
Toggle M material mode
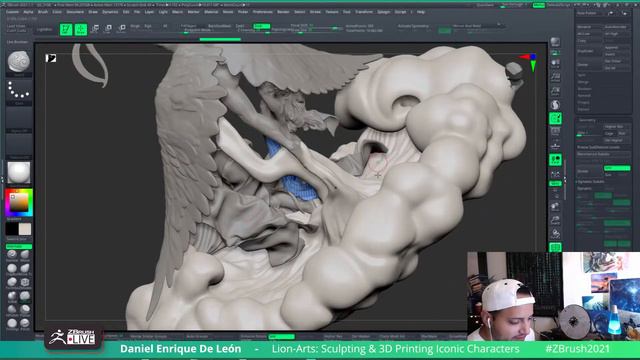[x=165, y=26]
